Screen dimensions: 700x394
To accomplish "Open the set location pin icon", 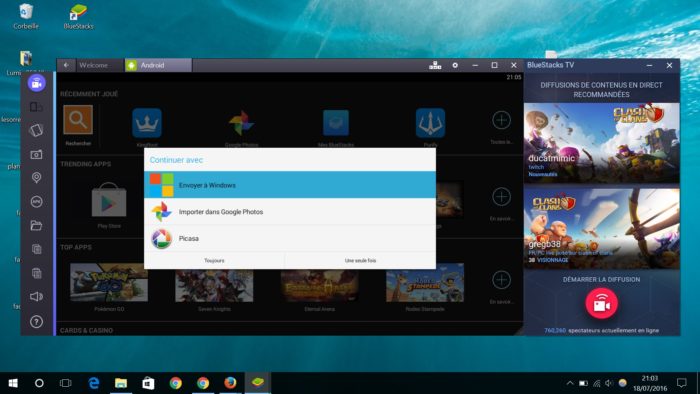I will click(x=36, y=178).
